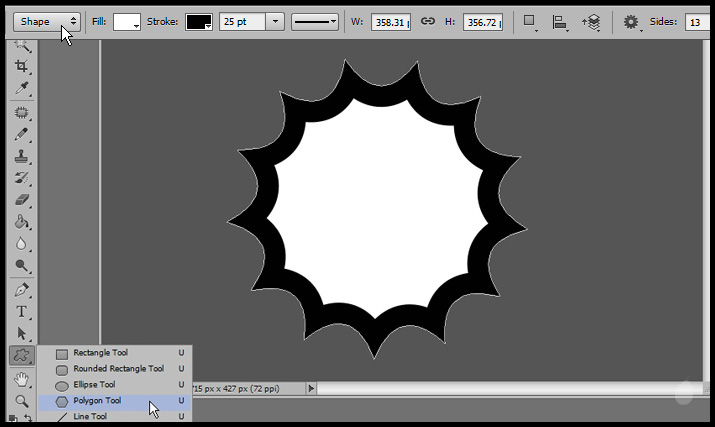715x427 pixels.
Task: Toggle the link width and height icon
Action: pyautogui.click(x=427, y=21)
